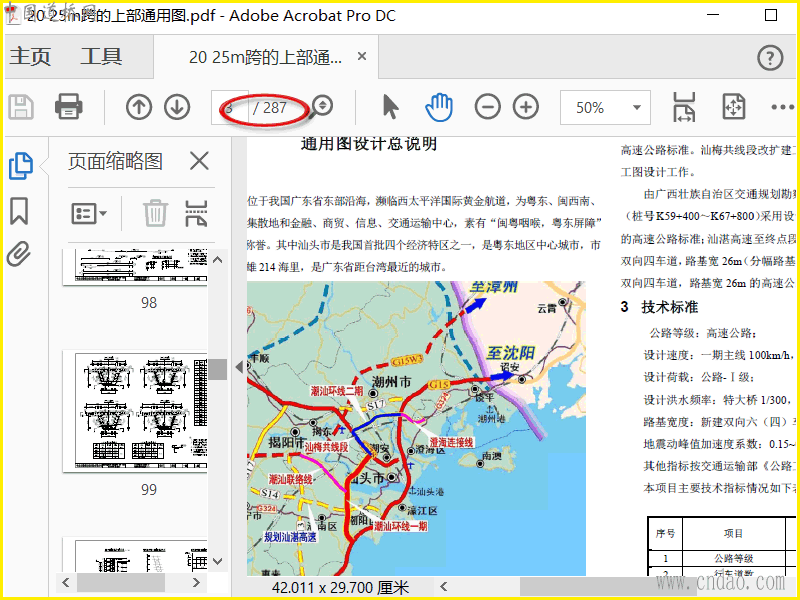Click the 序号 table header cell
This screenshot has height=600, width=800.
[665, 534]
